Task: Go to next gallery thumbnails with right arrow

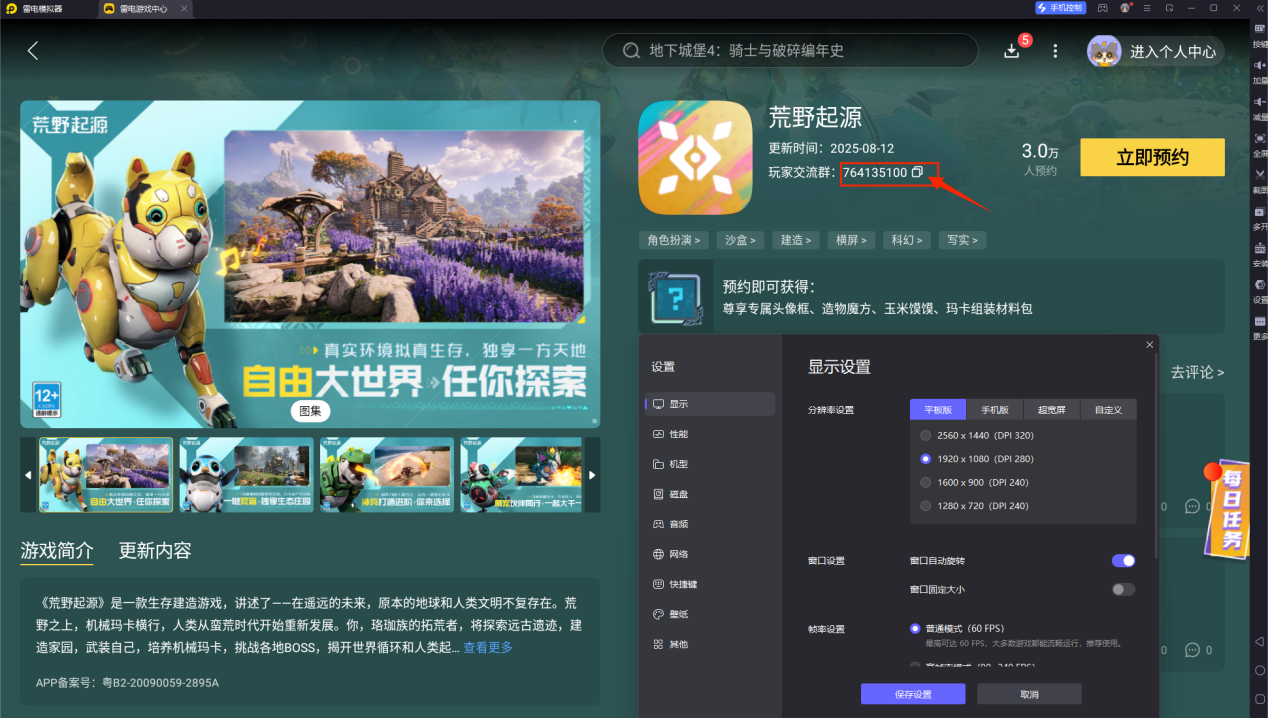Action: pyautogui.click(x=592, y=475)
